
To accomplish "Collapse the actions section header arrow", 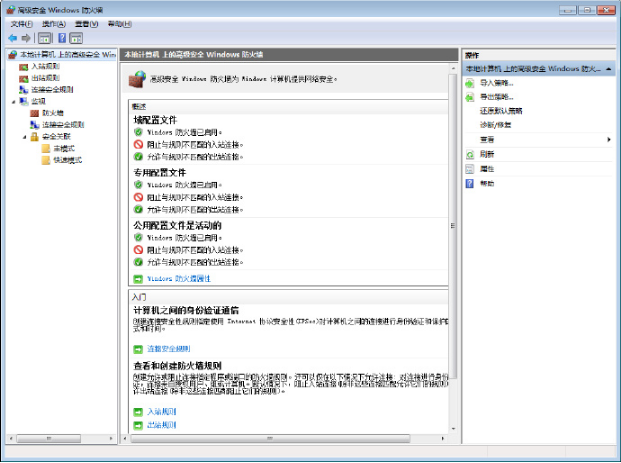I will 609,69.
